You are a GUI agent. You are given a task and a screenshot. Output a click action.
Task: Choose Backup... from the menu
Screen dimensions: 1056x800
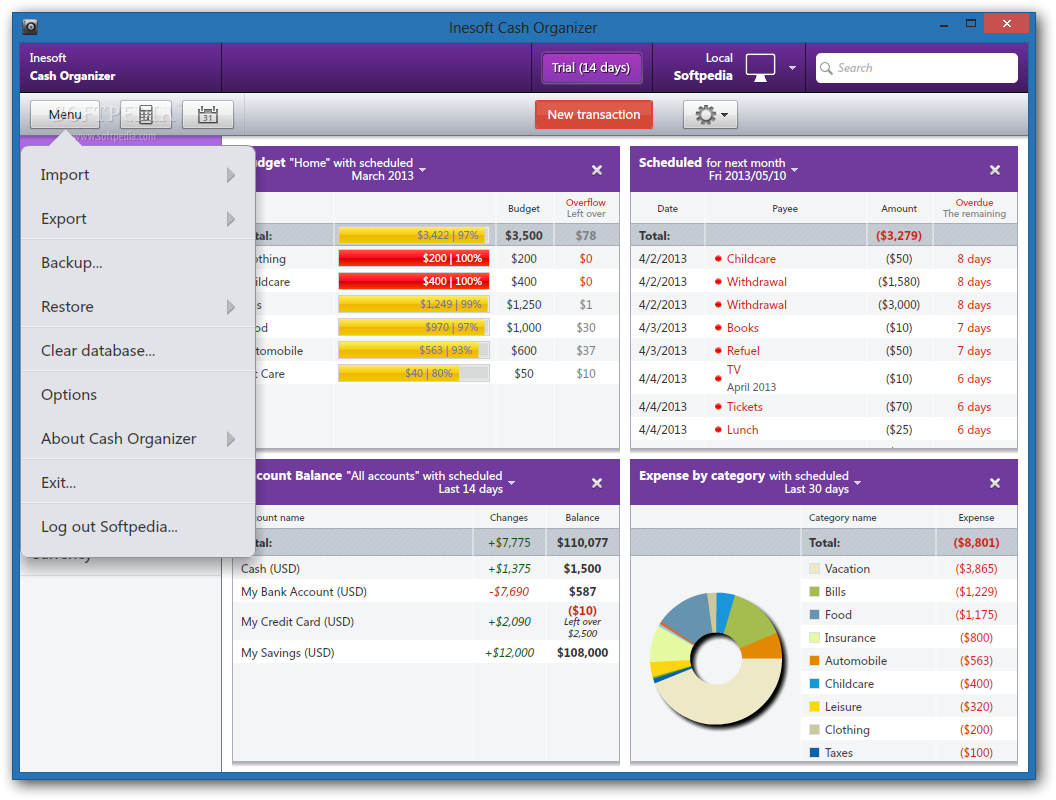[138, 263]
